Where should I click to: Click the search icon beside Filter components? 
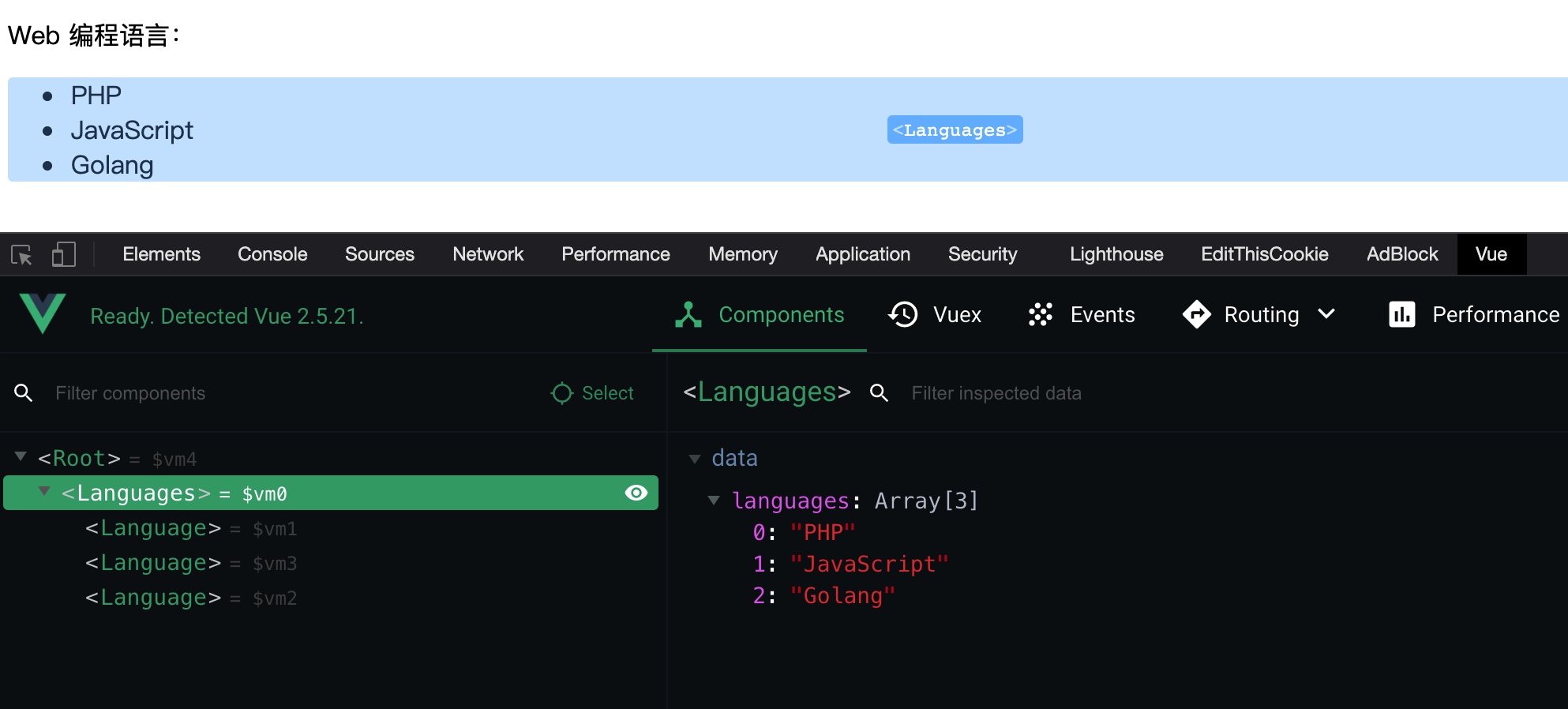(24, 392)
